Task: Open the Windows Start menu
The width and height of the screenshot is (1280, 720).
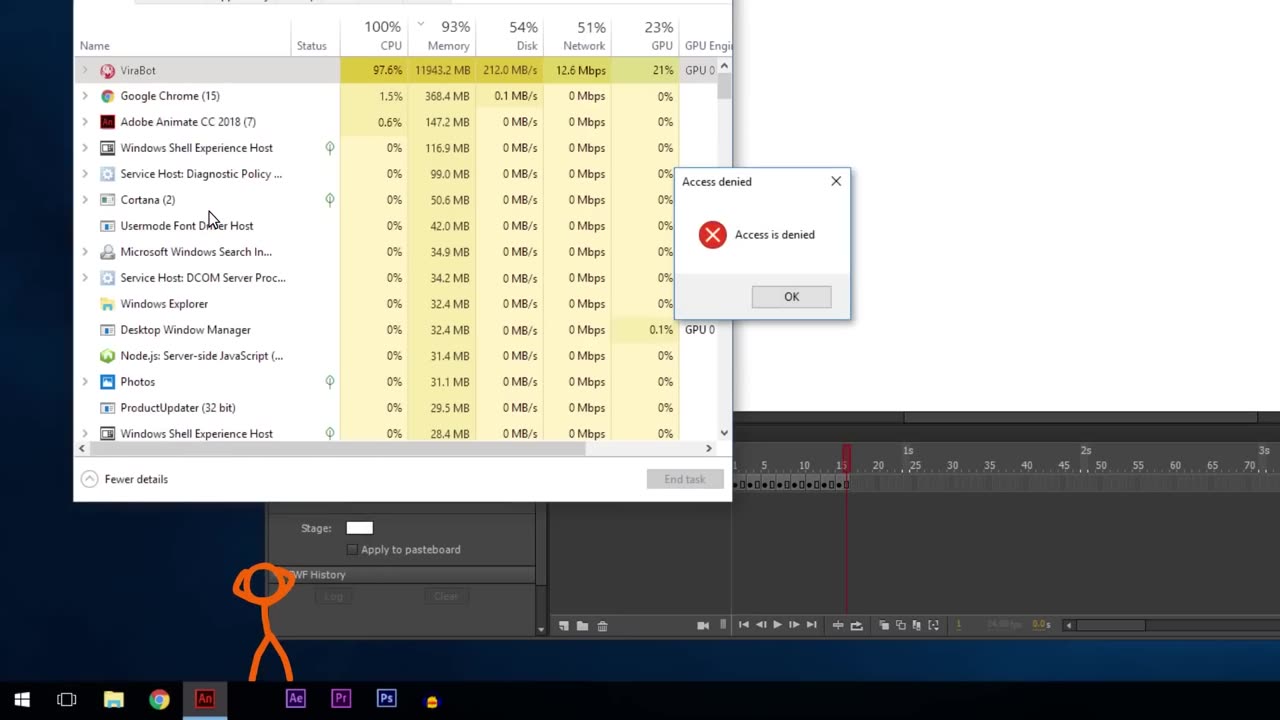Action: (x=22, y=700)
